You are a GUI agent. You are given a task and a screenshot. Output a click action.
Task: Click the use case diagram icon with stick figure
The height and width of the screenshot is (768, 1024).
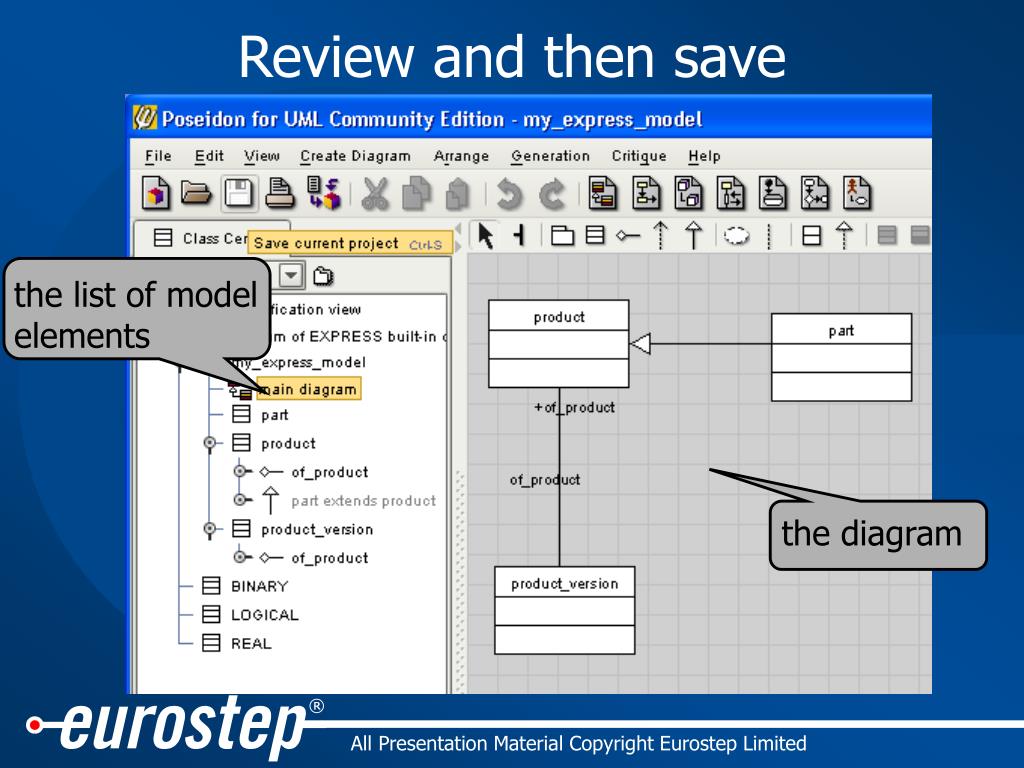tap(857, 193)
